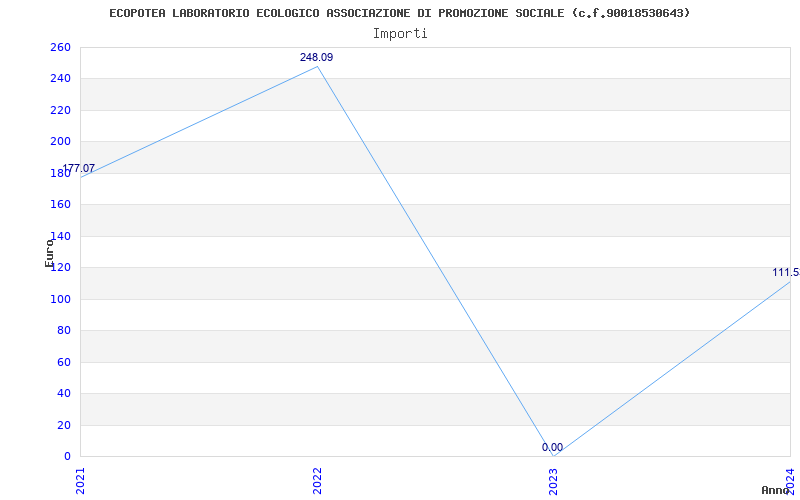Viewport: 800px width, 500px height.
Task: Click y-axis tick label 220
Action: point(60,110)
